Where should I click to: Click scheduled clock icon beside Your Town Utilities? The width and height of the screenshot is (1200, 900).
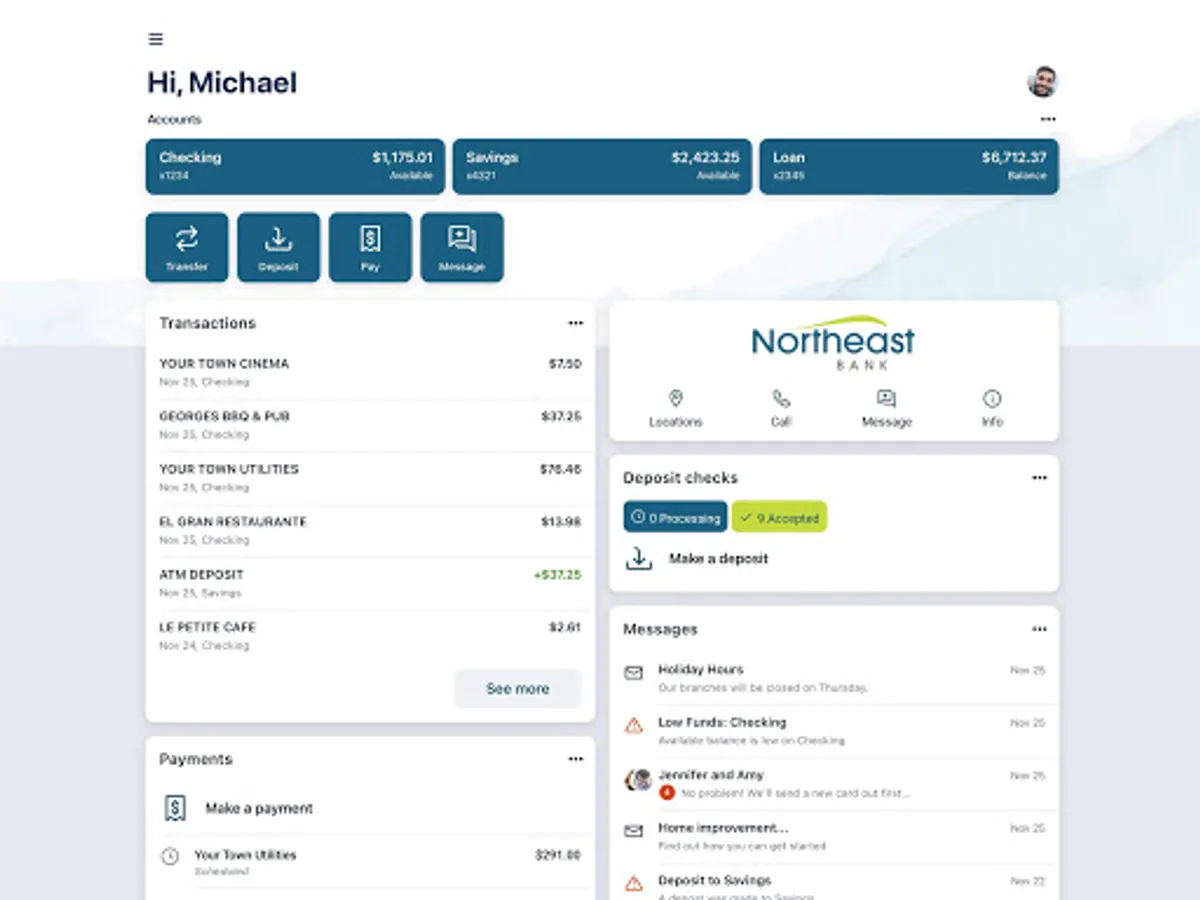pos(170,856)
